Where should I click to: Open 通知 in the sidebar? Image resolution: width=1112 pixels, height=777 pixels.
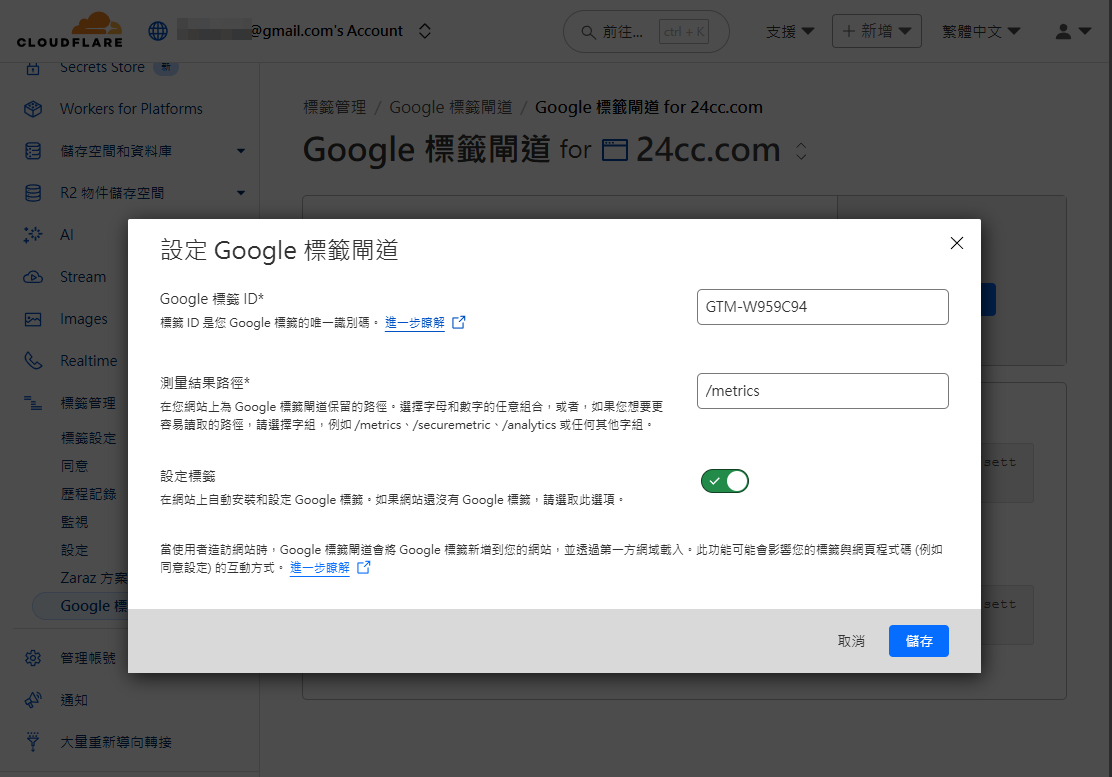pos(74,700)
